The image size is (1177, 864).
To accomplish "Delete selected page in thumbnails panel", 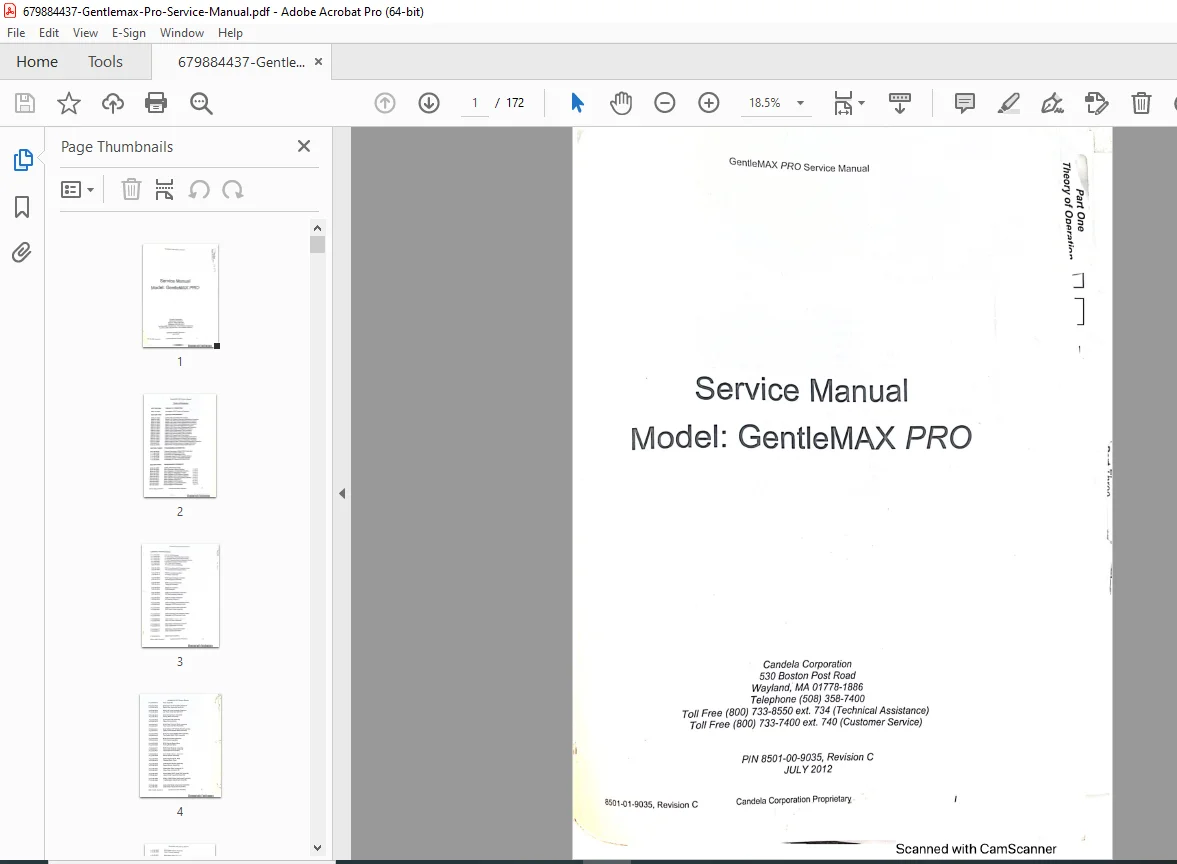I will [x=131, y=190].
